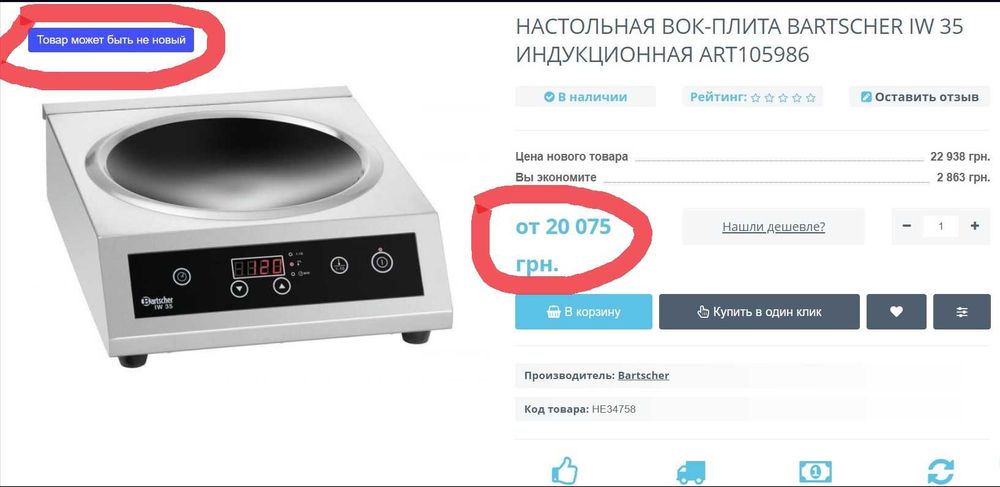
Task: Add to wishlist with the heart icon
Action: (x=896, y=312)
